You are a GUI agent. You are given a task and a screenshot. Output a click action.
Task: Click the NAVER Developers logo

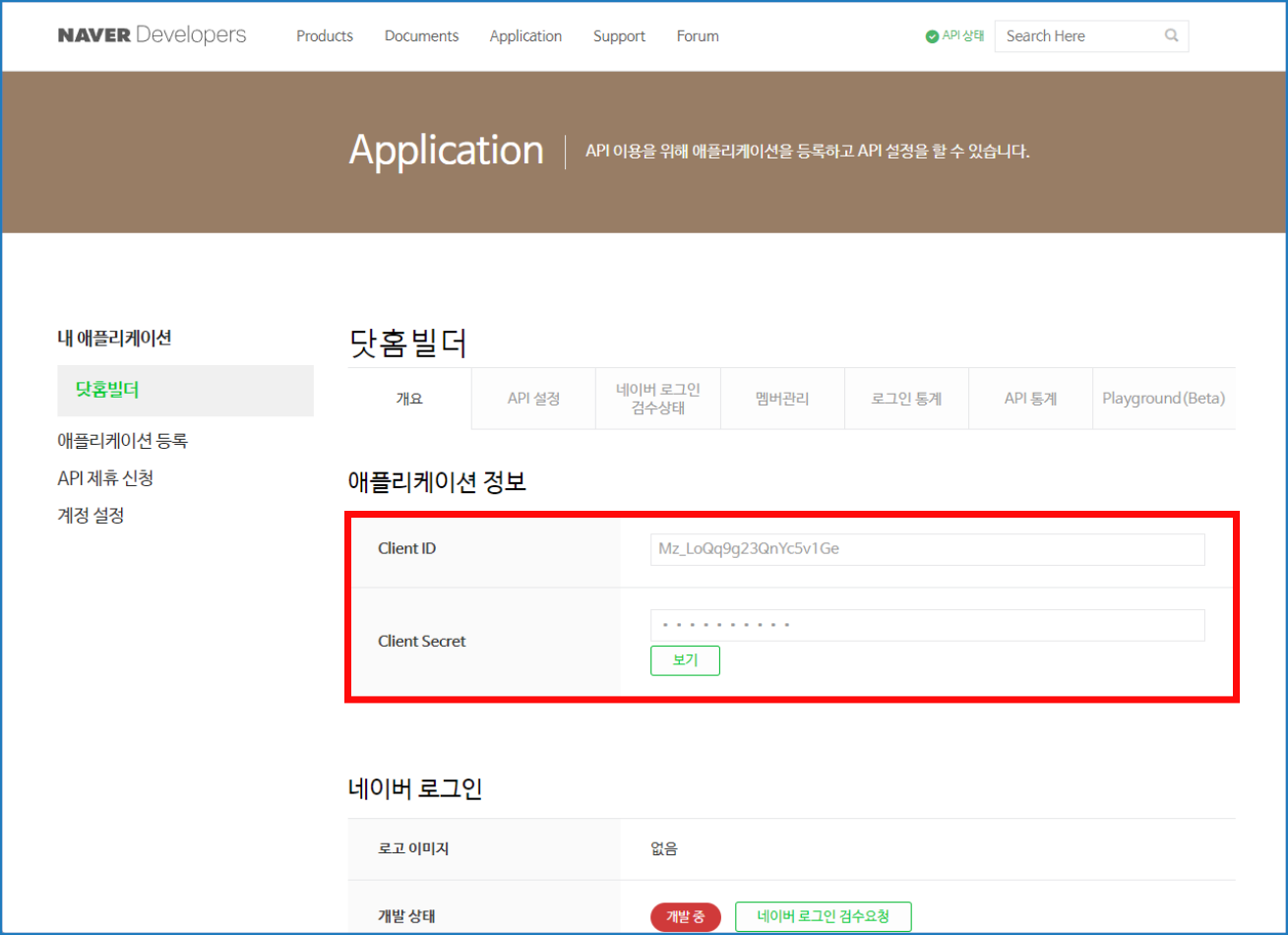[152, 35]
